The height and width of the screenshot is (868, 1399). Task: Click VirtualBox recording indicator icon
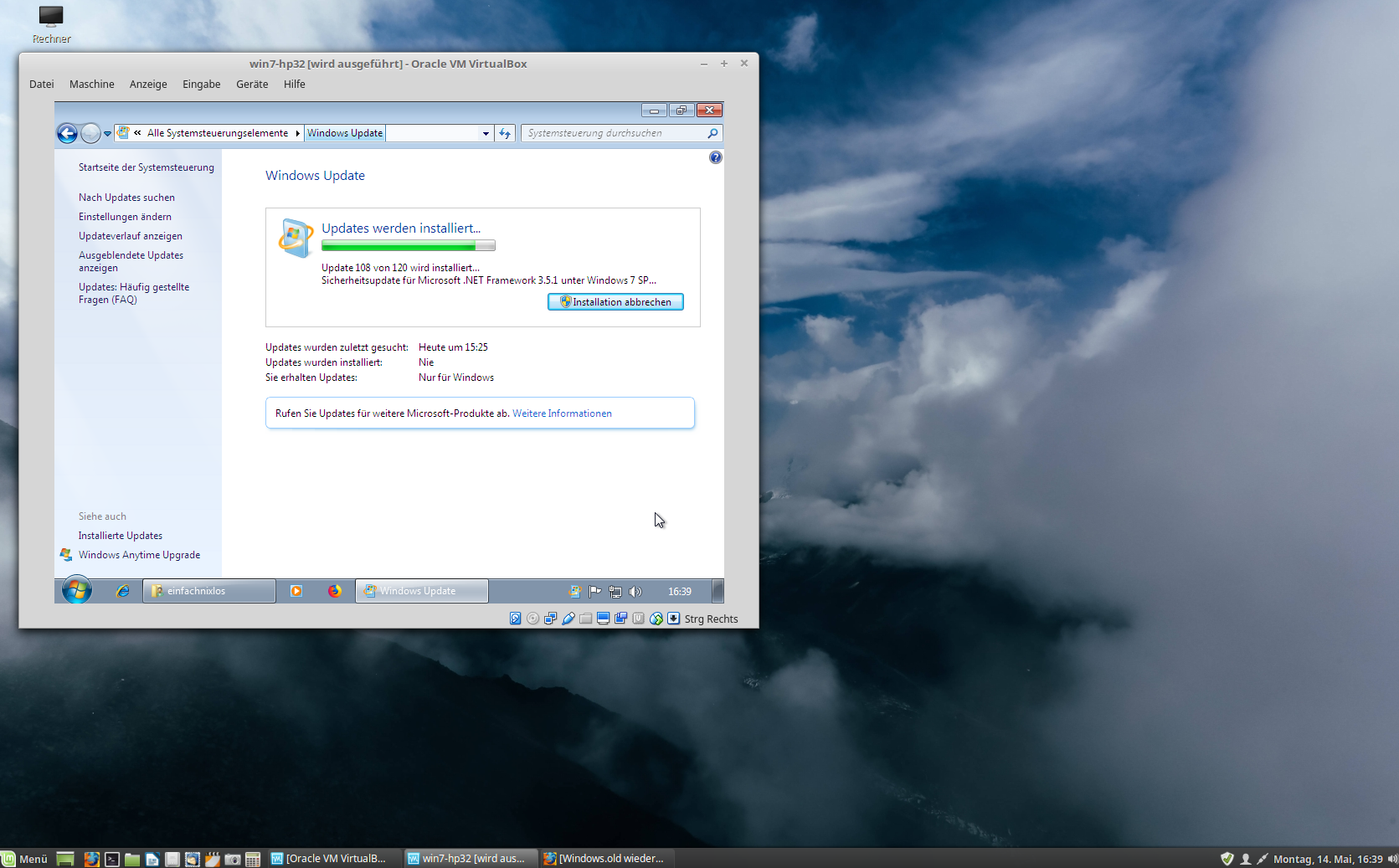[621, 619]
